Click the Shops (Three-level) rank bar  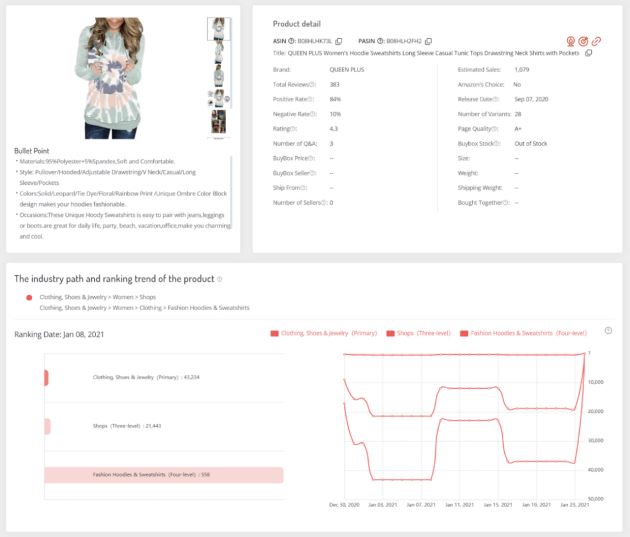pyautogui.click(x=47, y=427)
